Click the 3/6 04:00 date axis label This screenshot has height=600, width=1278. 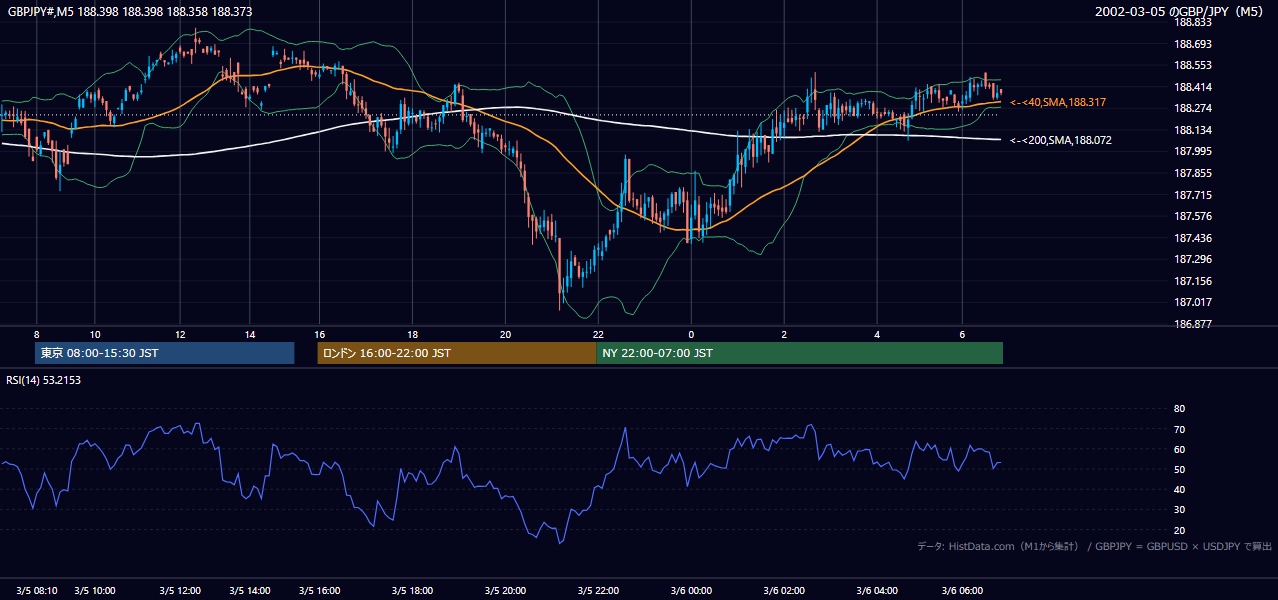point(877,591)
